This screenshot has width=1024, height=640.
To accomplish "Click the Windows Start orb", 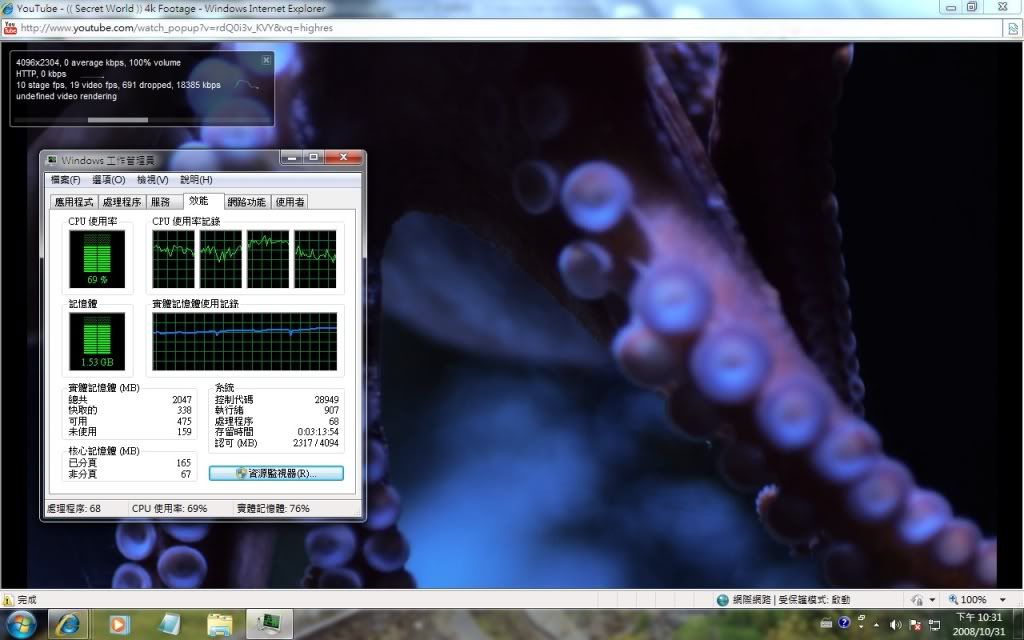I will click(19, 625).
